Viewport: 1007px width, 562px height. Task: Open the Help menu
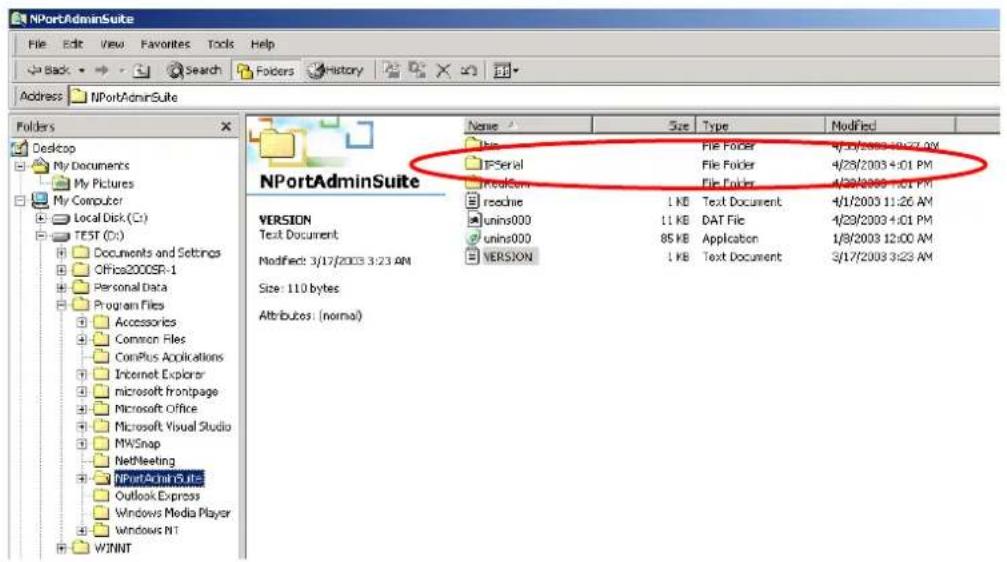(x=263, y=44)
